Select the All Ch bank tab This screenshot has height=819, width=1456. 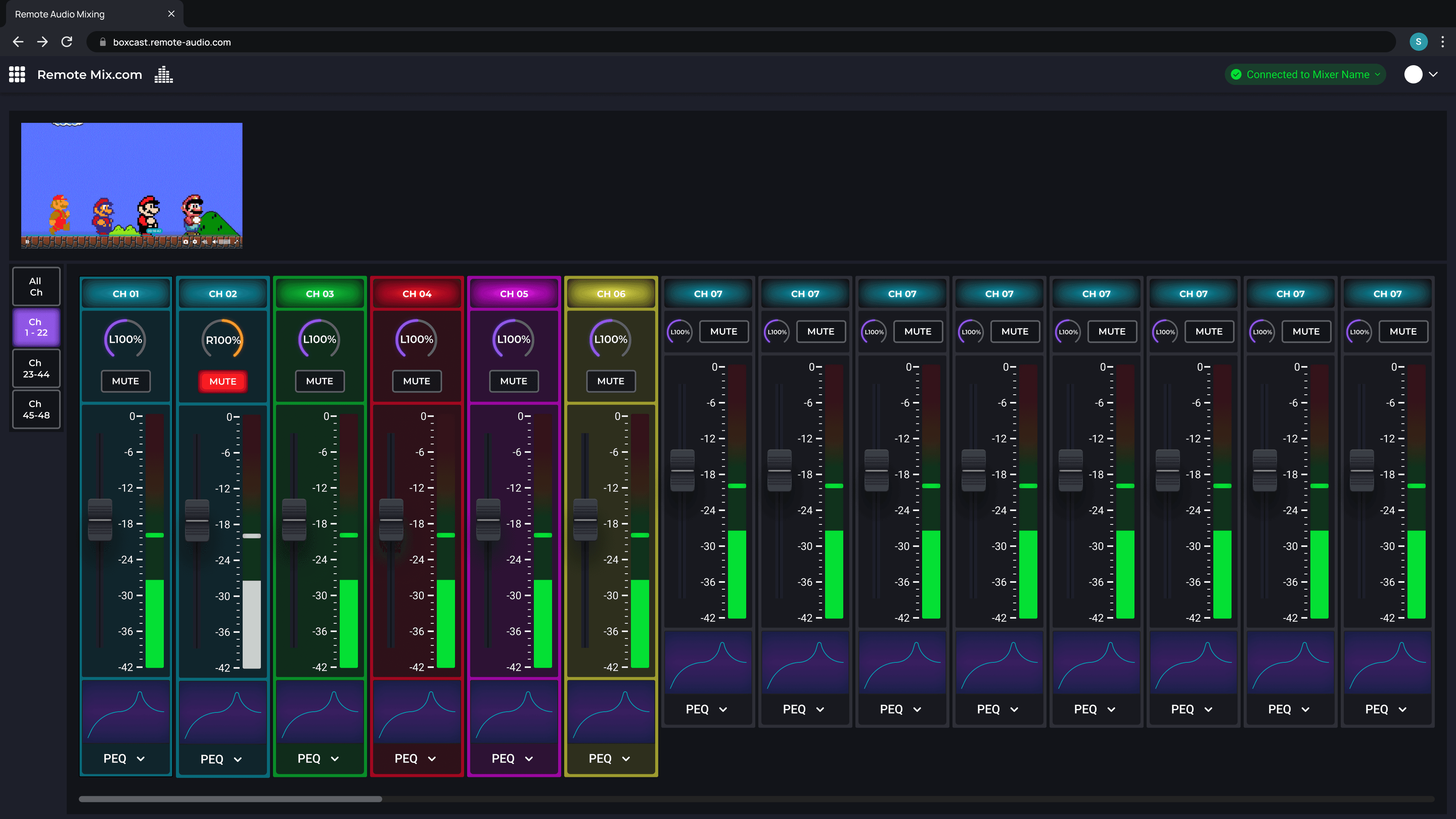point(36,287)
